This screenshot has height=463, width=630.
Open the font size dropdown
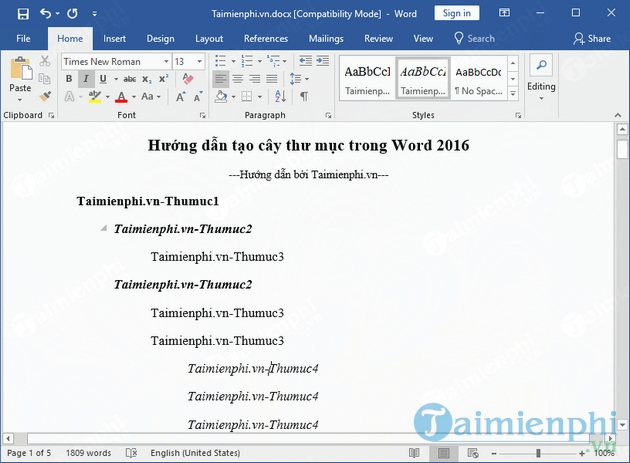coord(199,61)
